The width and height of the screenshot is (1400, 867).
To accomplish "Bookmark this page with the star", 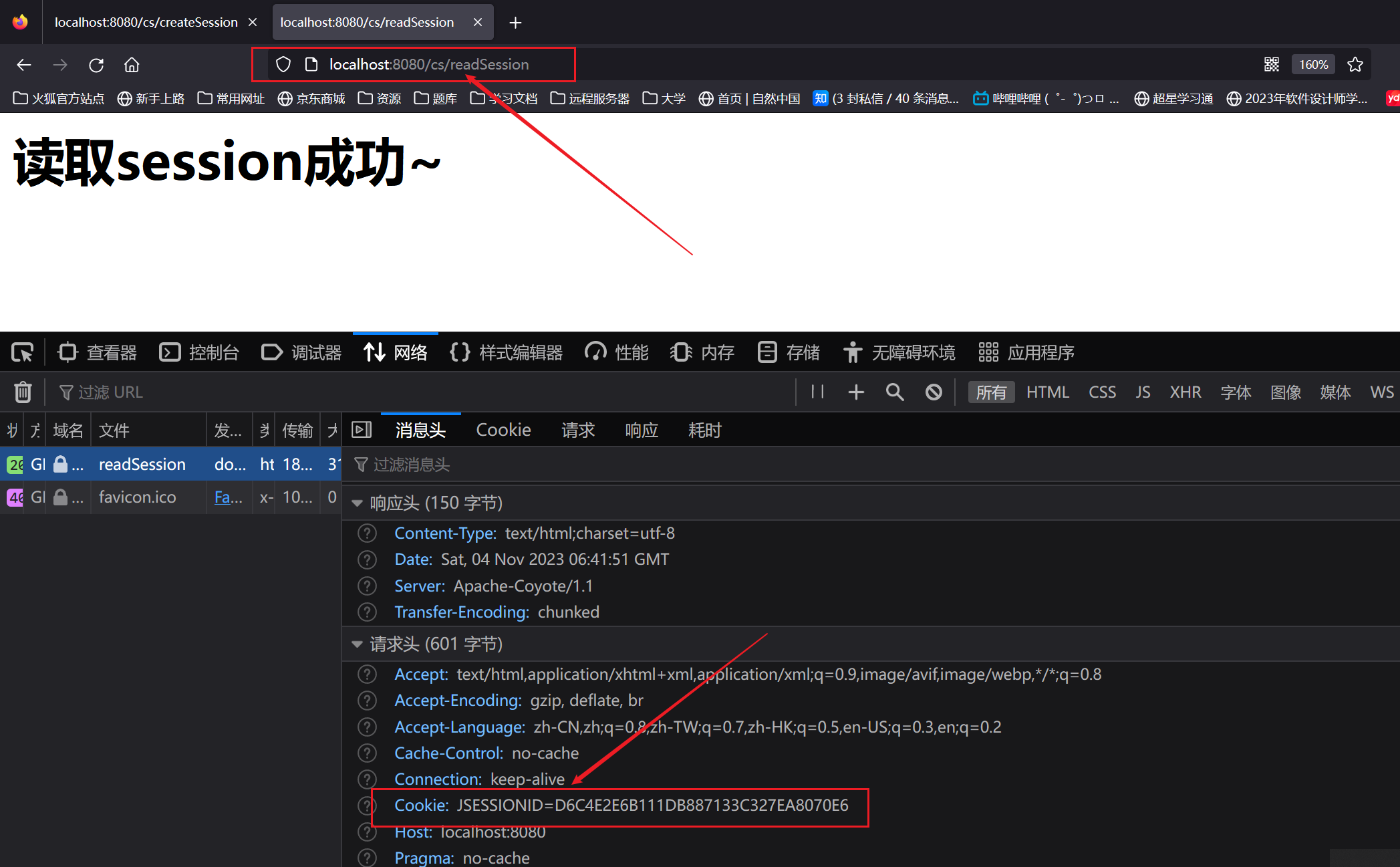I will pos(1355,65).
